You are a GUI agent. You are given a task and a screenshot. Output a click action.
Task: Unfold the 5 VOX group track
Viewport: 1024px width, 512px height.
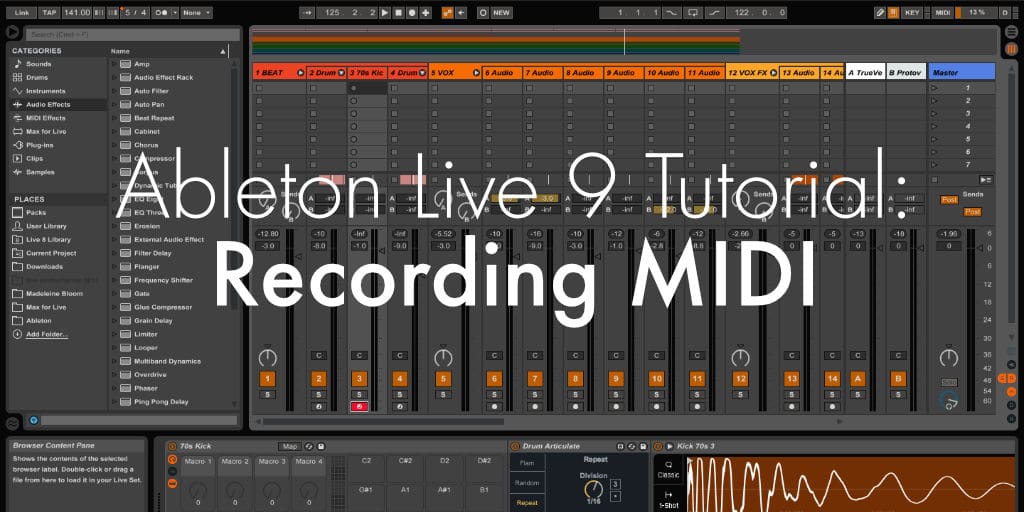[x=476, y=73]
